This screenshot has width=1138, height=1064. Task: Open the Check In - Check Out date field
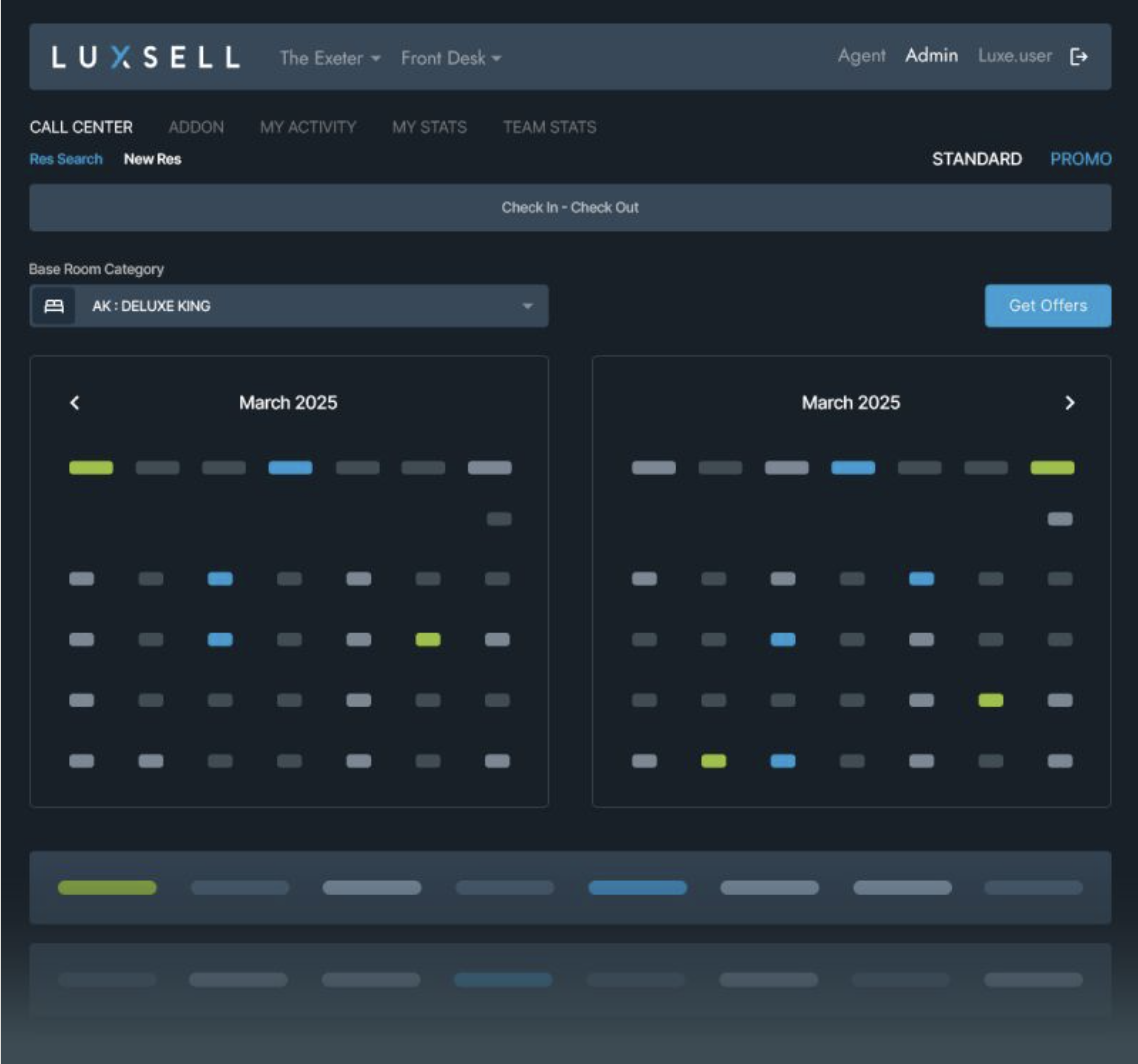point(570,208)
